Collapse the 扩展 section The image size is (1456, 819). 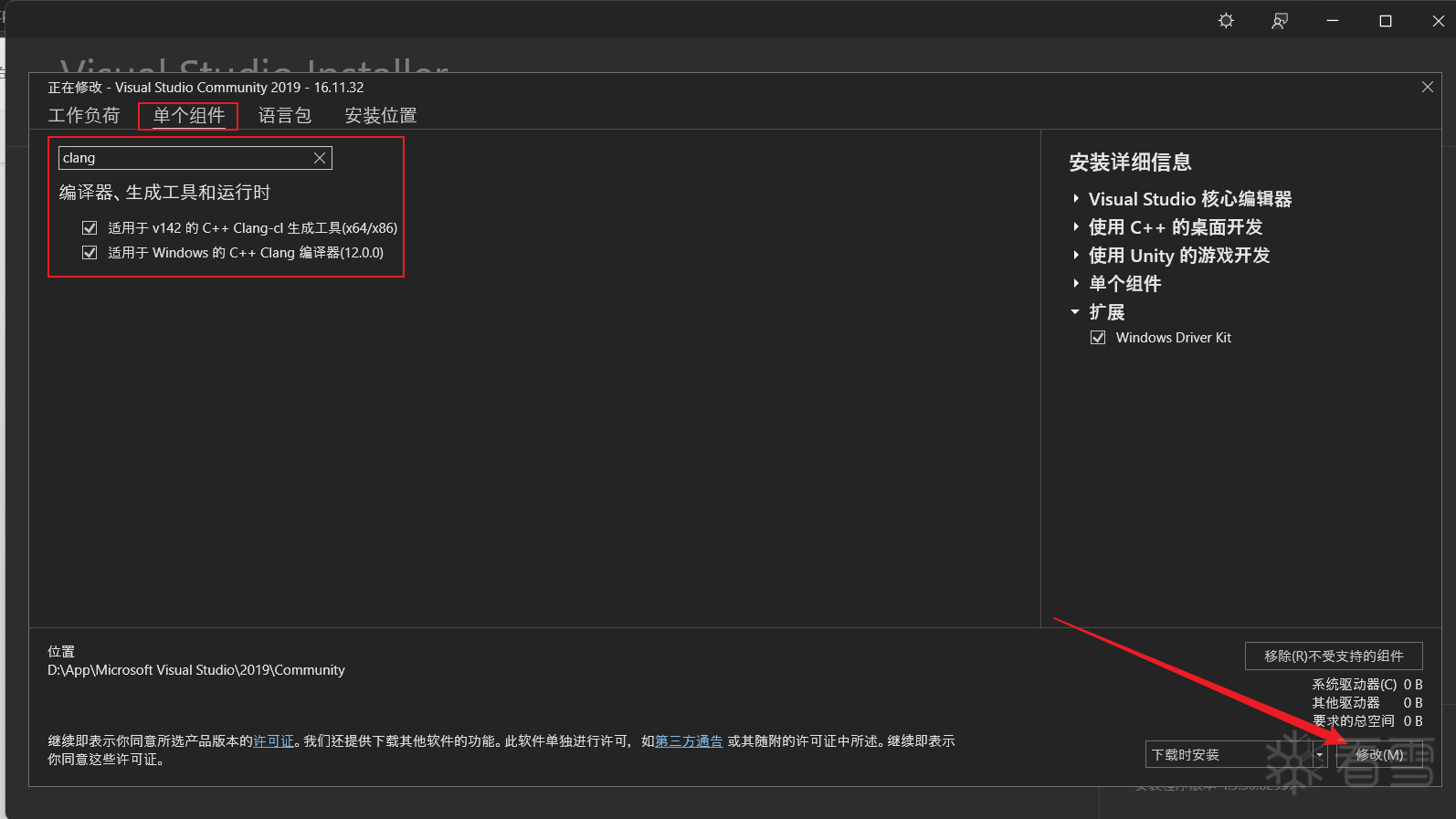[x=1076, y=311]
